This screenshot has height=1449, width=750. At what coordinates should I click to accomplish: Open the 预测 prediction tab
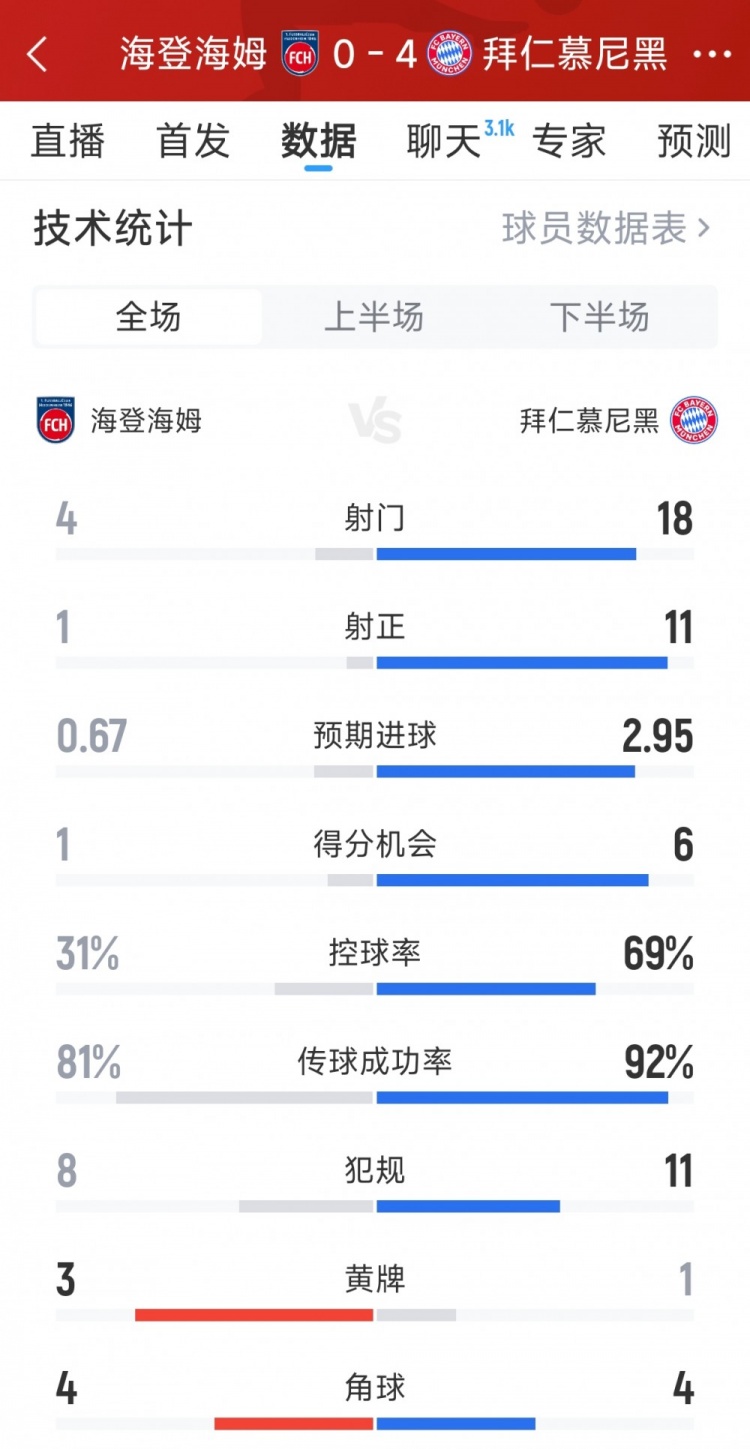[694, 141]
